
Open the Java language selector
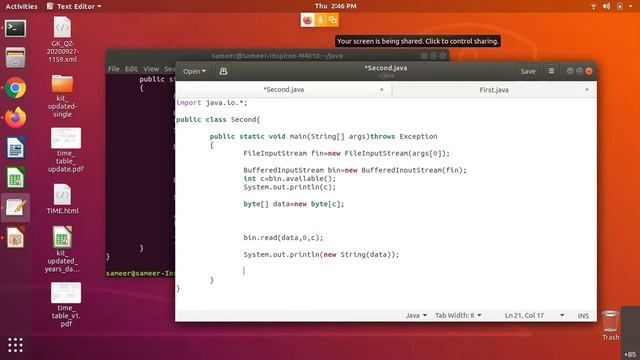[416, 316]
